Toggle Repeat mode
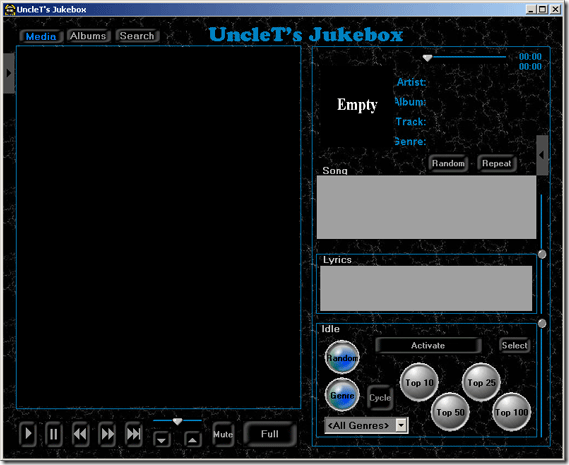The height and width of the screenshot is (465, 569). 496,163
